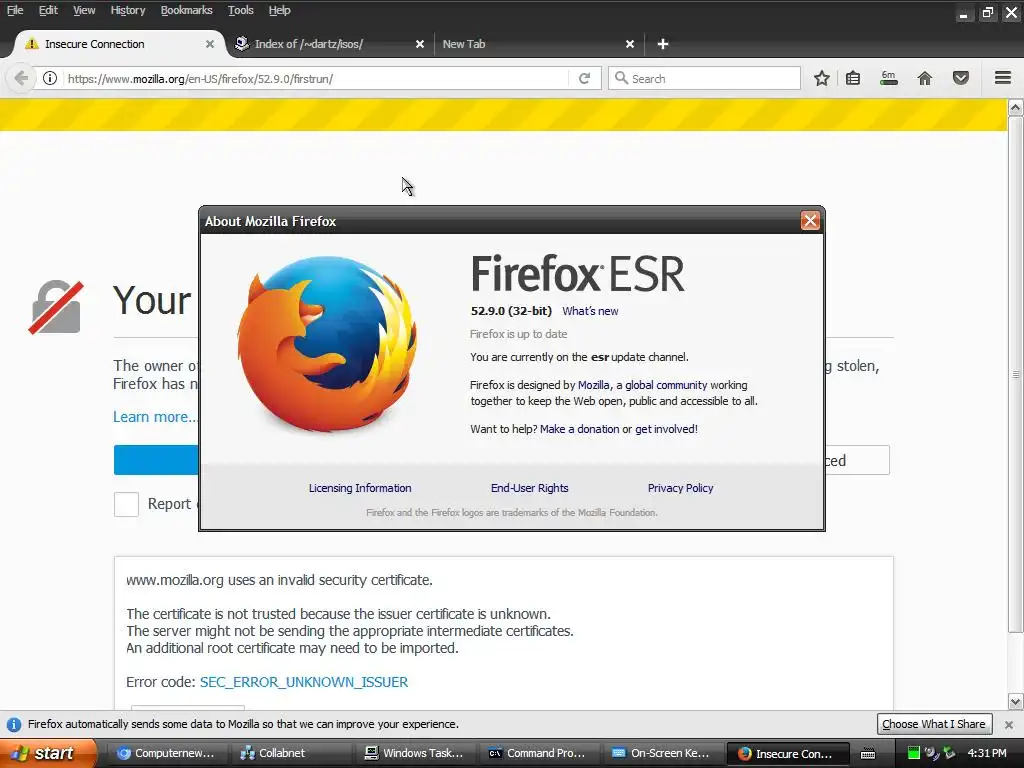Click in the URL address field
This screenshot has height=768, width=1024.
tap(317, 78)
